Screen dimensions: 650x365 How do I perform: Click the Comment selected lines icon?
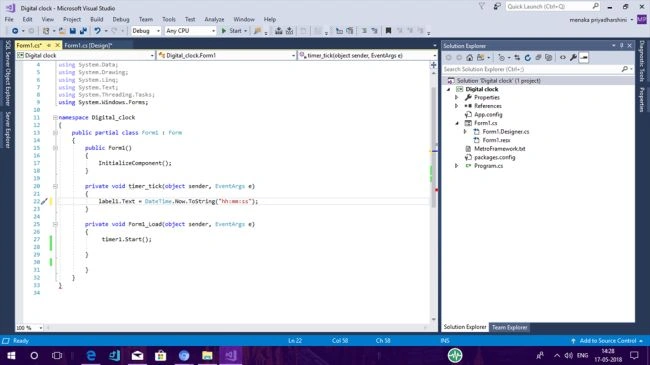coord(364,31)
